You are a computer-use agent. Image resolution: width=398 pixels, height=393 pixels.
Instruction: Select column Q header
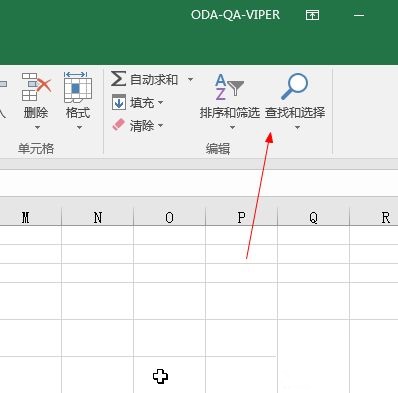click(313, 218)
